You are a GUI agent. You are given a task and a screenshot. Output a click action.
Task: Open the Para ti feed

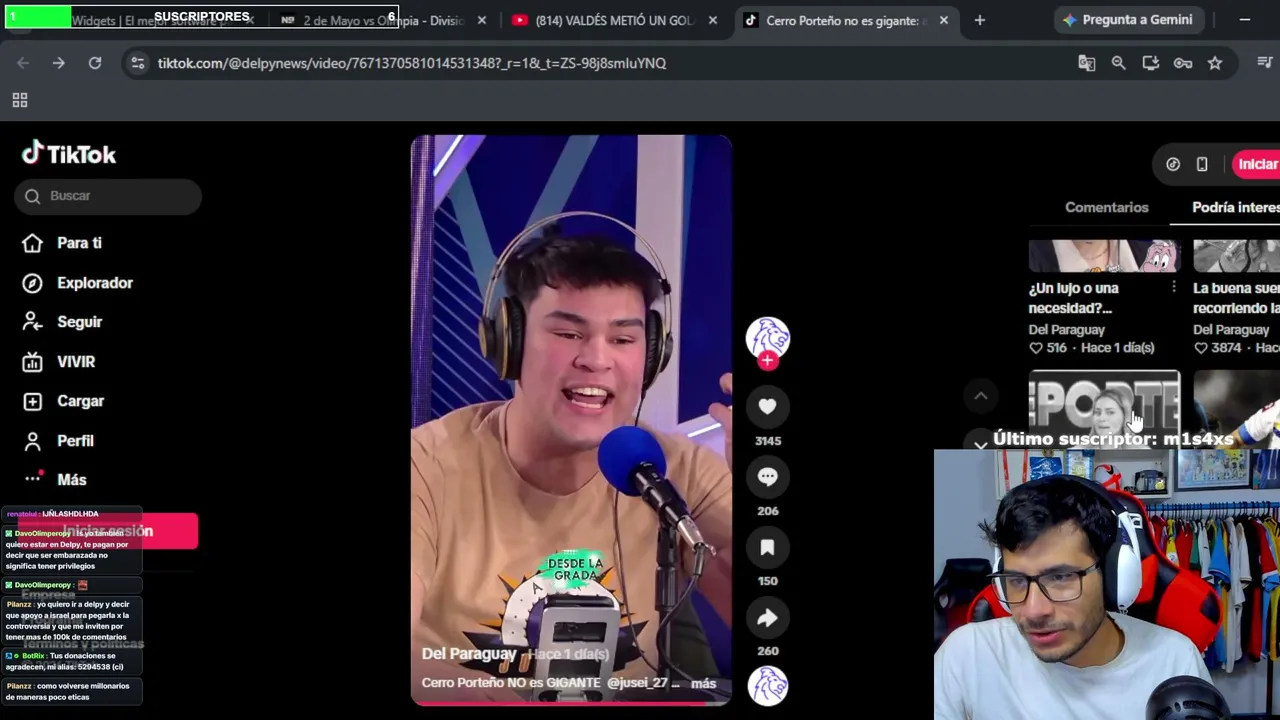click(x=62, y=243)
